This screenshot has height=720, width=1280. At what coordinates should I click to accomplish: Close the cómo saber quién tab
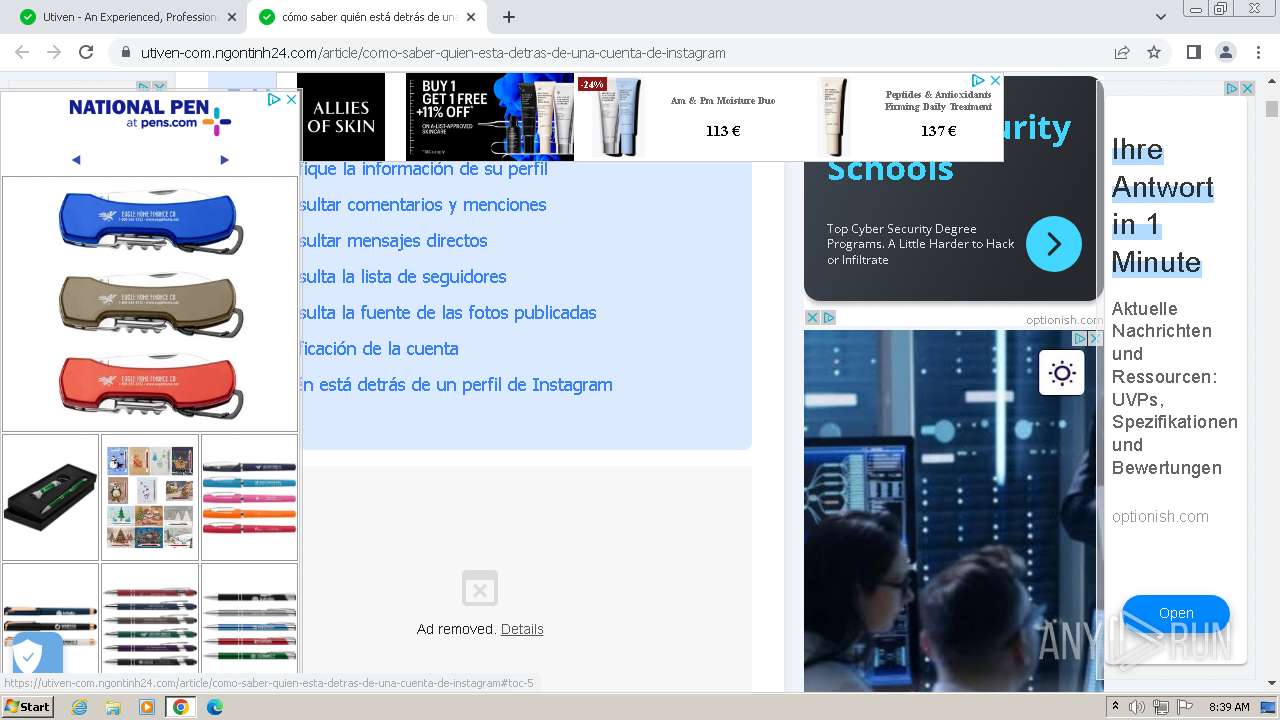click(470, 17)
